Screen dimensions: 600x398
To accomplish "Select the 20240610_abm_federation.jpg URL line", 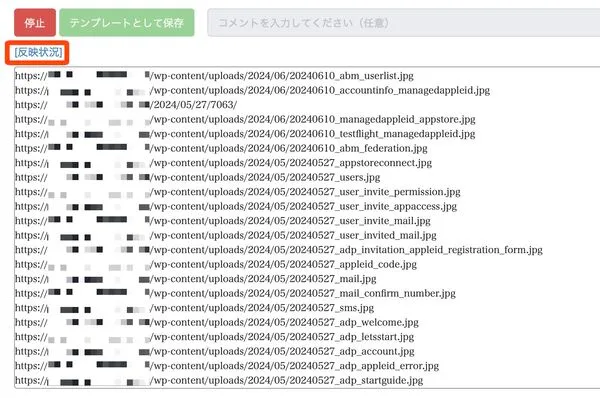I will (221, 148).
